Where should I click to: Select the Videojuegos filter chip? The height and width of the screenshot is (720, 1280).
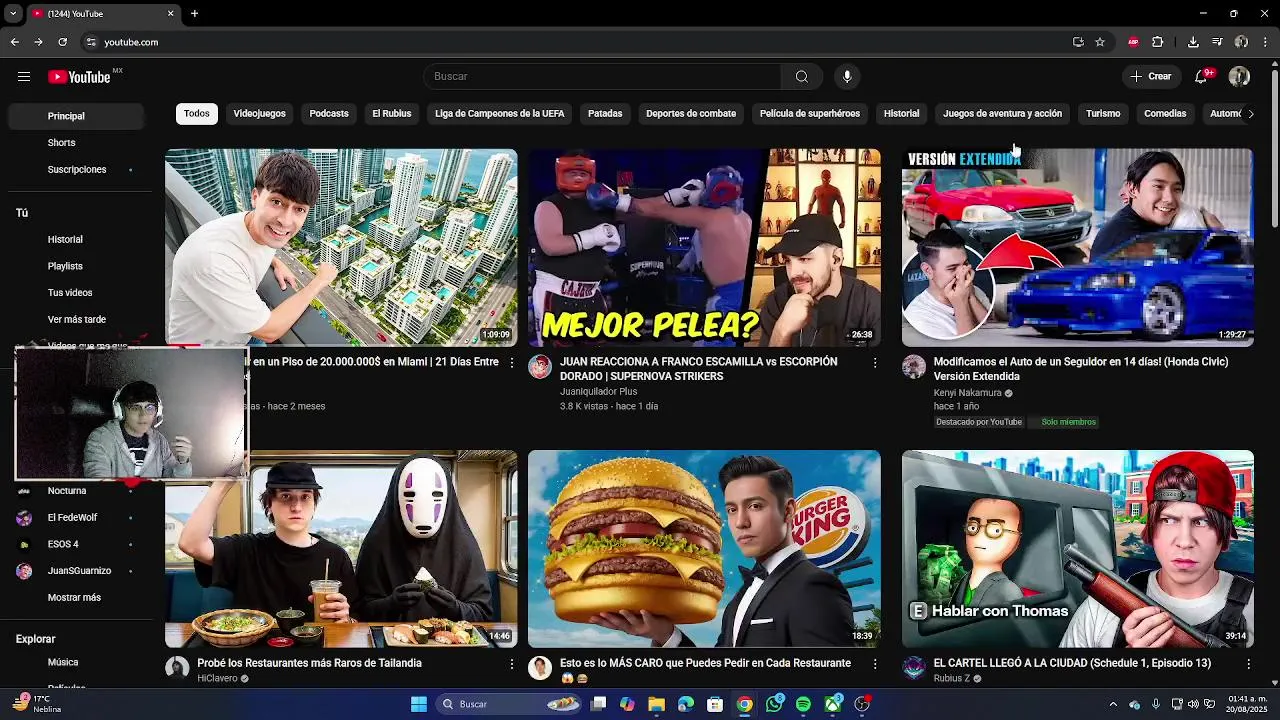(260, 114)
